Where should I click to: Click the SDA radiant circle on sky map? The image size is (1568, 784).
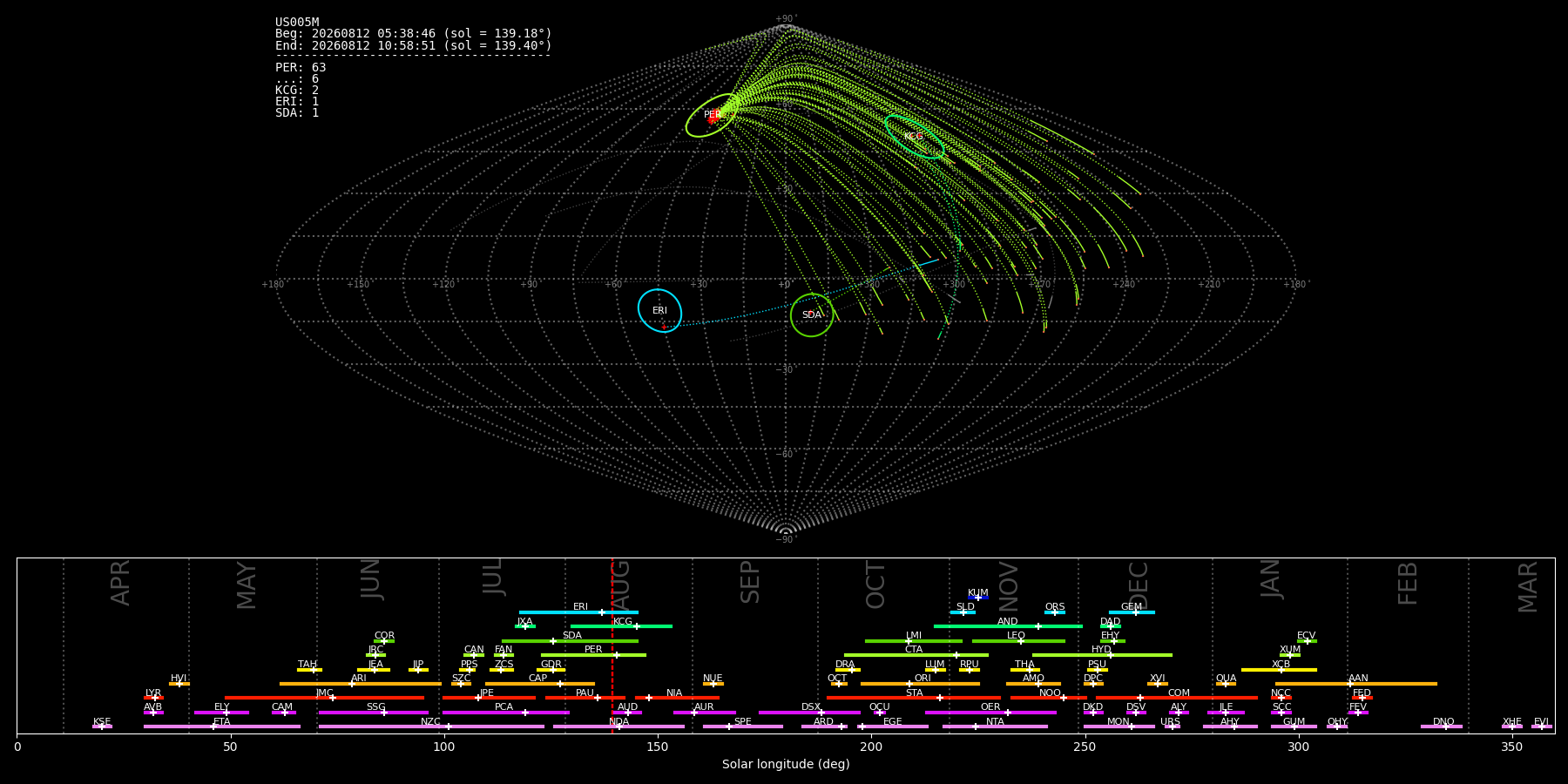(812, 314)
